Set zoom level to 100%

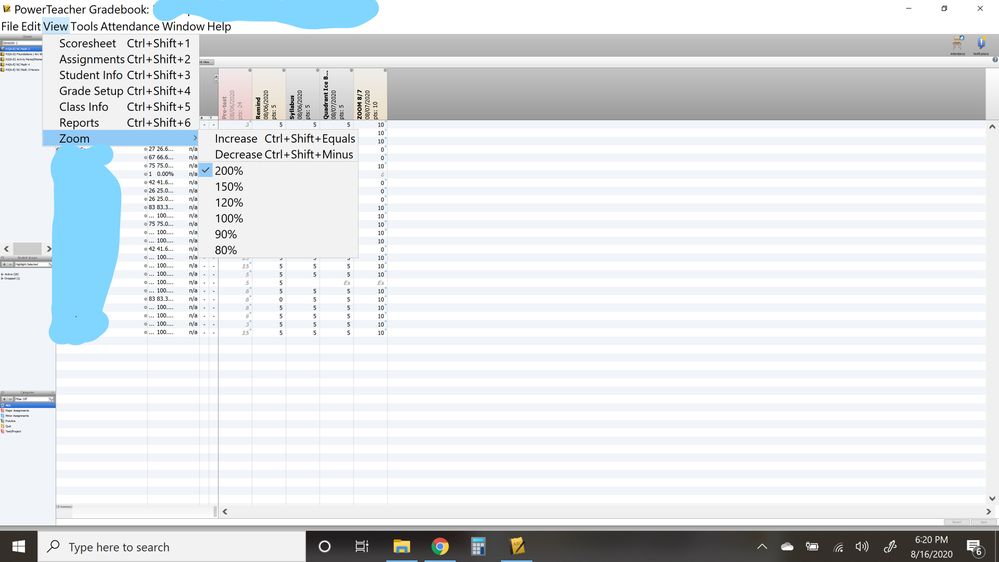(229, 218)
